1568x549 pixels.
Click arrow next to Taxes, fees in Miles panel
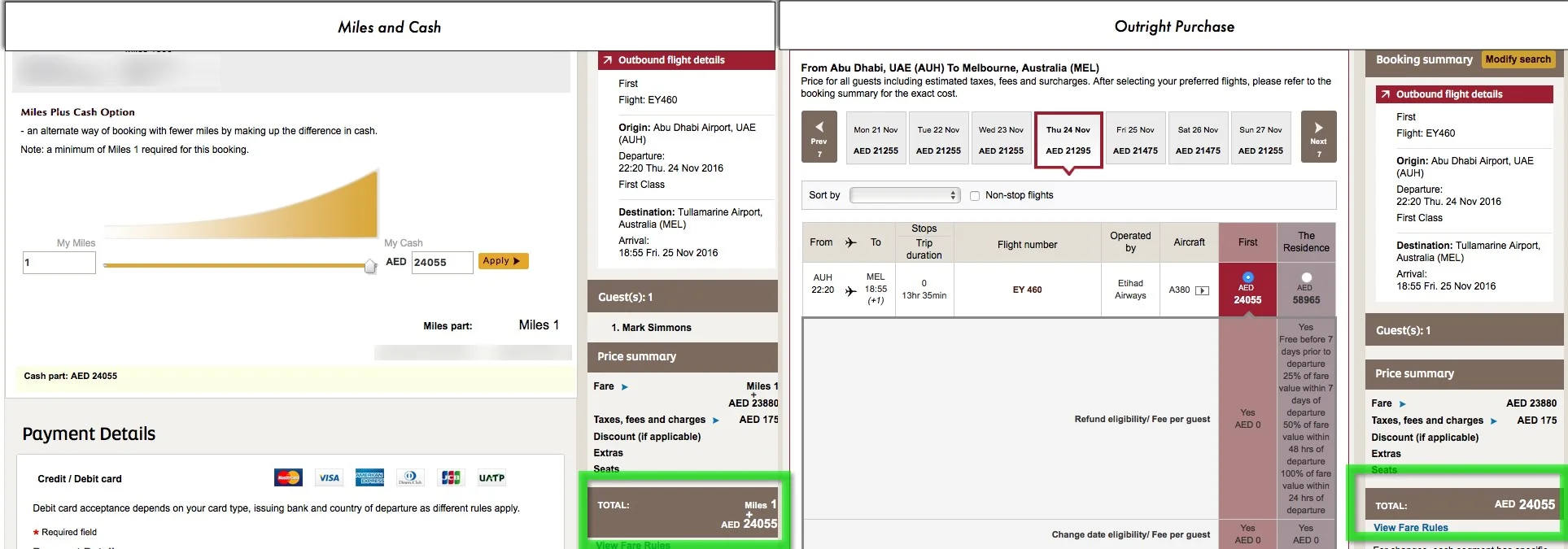coord(716,420)
